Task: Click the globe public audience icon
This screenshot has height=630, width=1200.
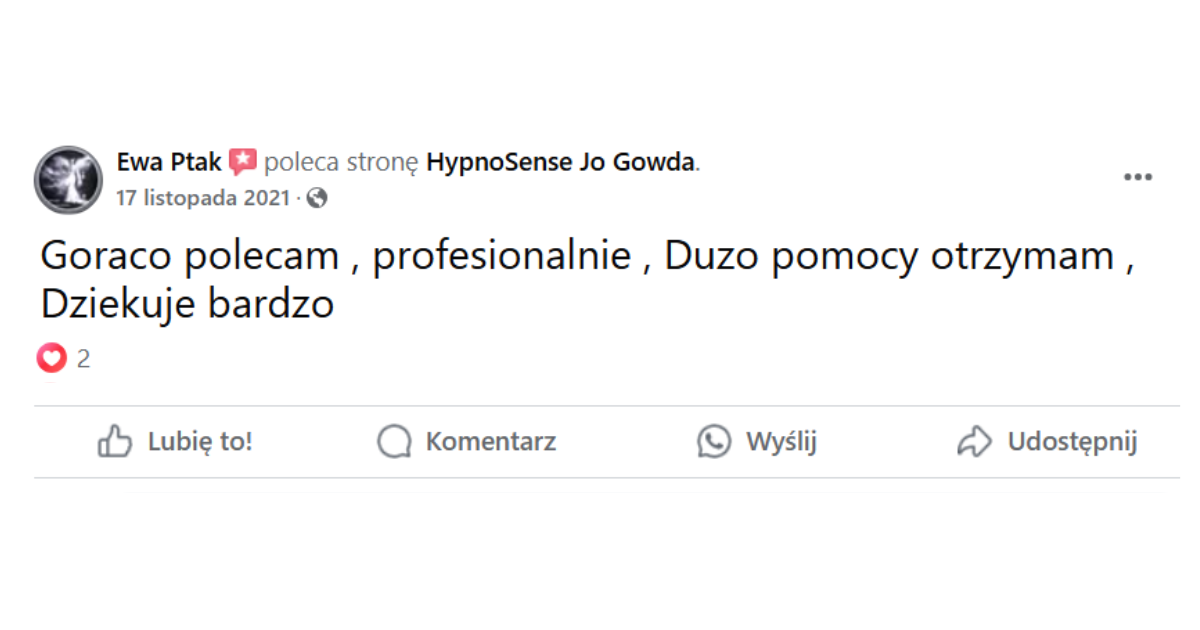Action: click(317, 198)
